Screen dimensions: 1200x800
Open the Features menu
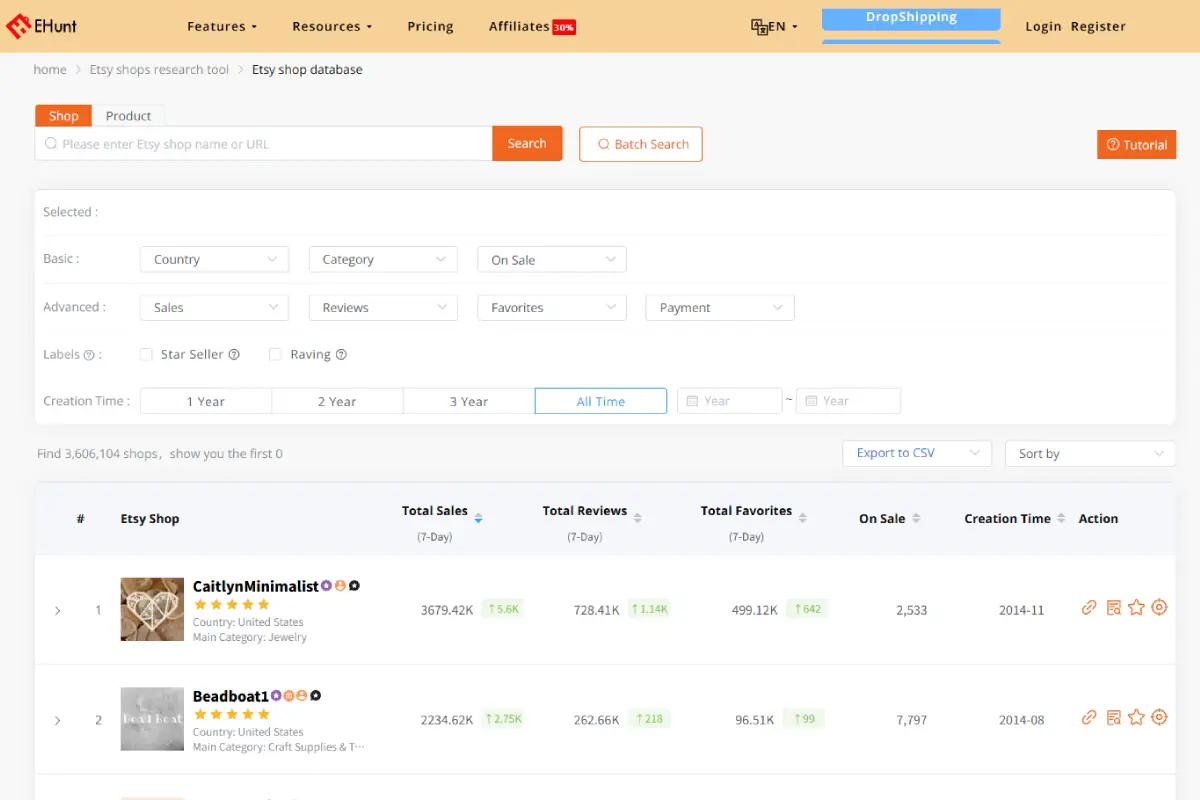[221, 26]
